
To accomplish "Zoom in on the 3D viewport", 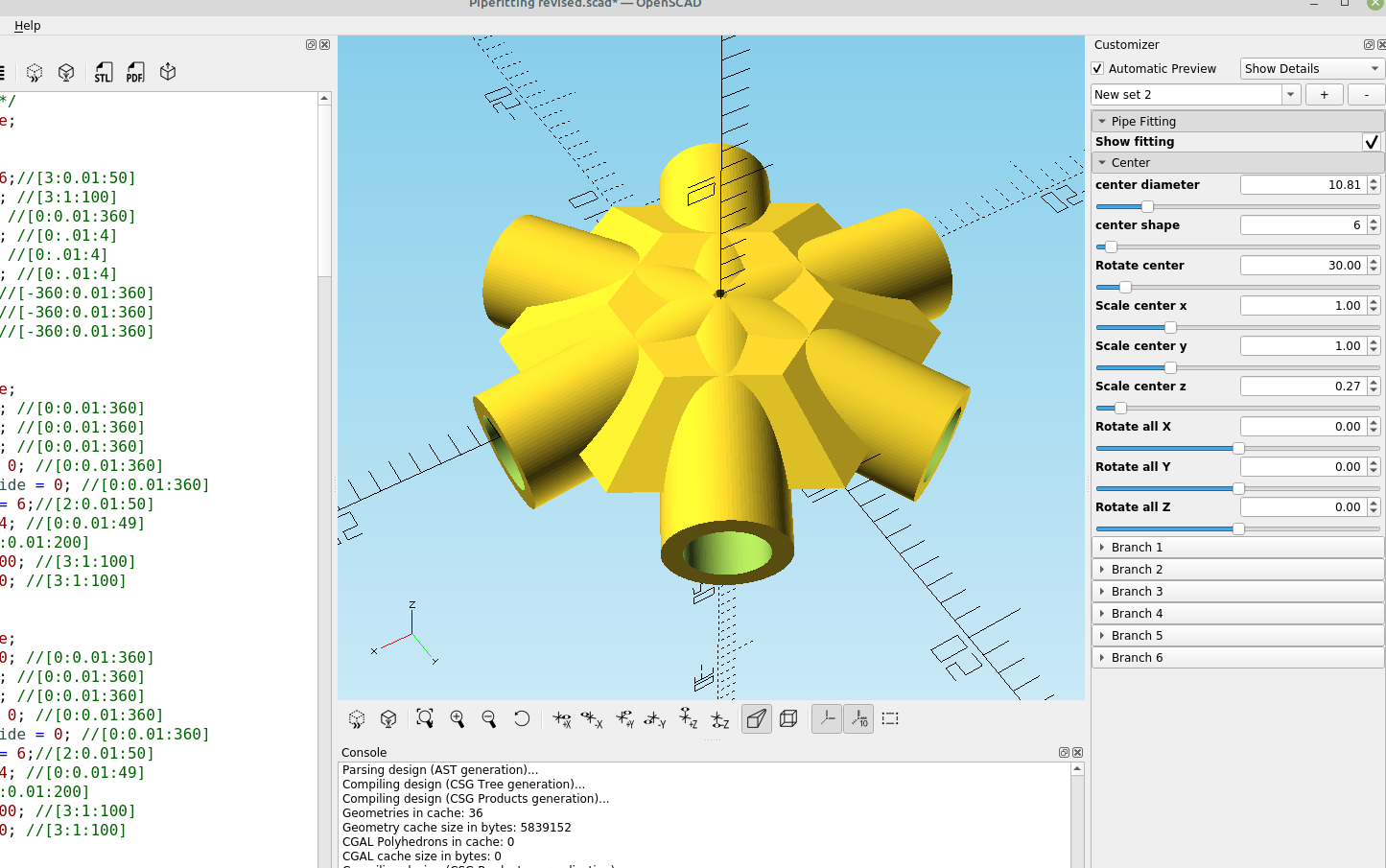I will 458,718.
